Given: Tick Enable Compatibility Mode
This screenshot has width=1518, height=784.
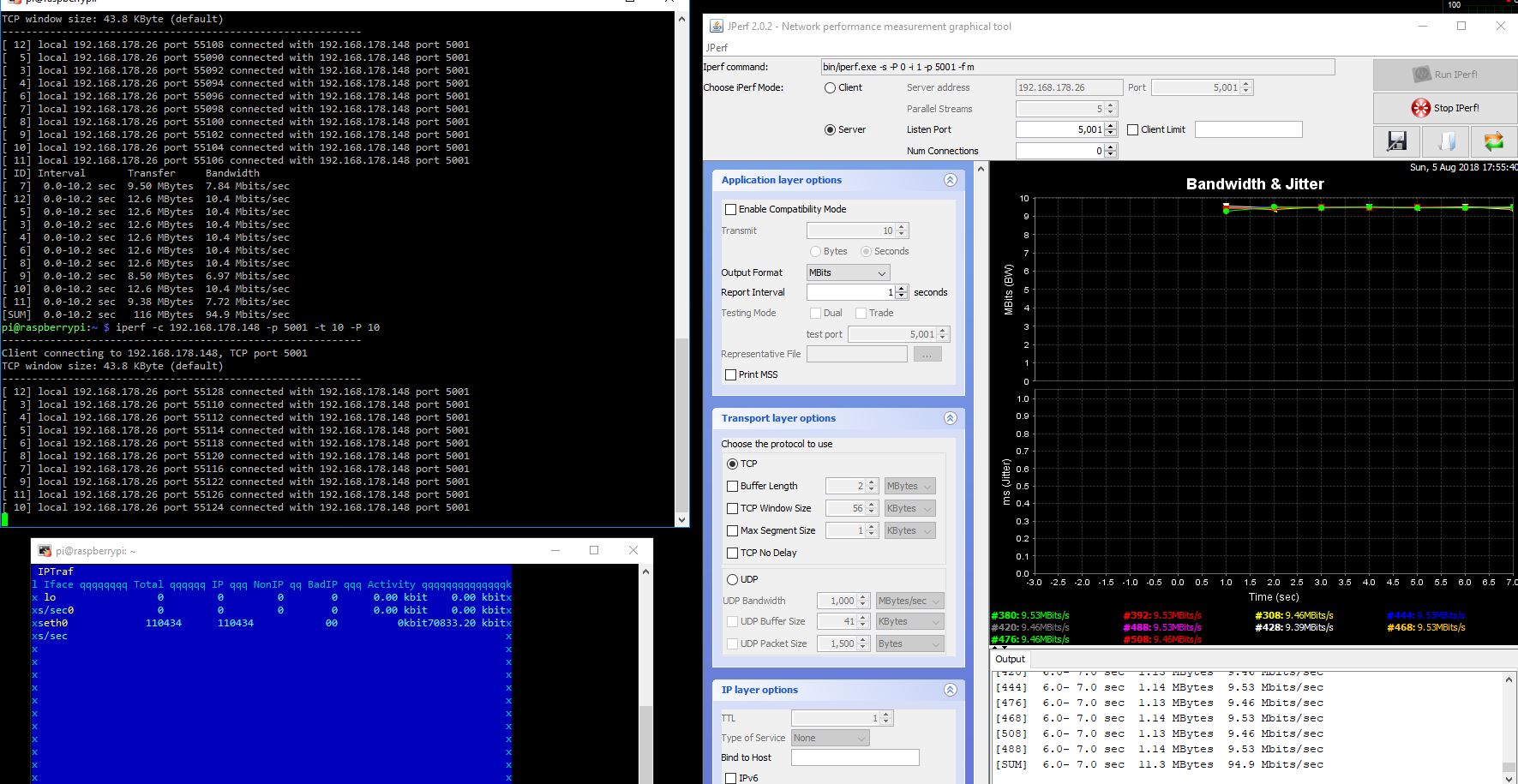Looking at the screenshot, I should click(730, 209).
